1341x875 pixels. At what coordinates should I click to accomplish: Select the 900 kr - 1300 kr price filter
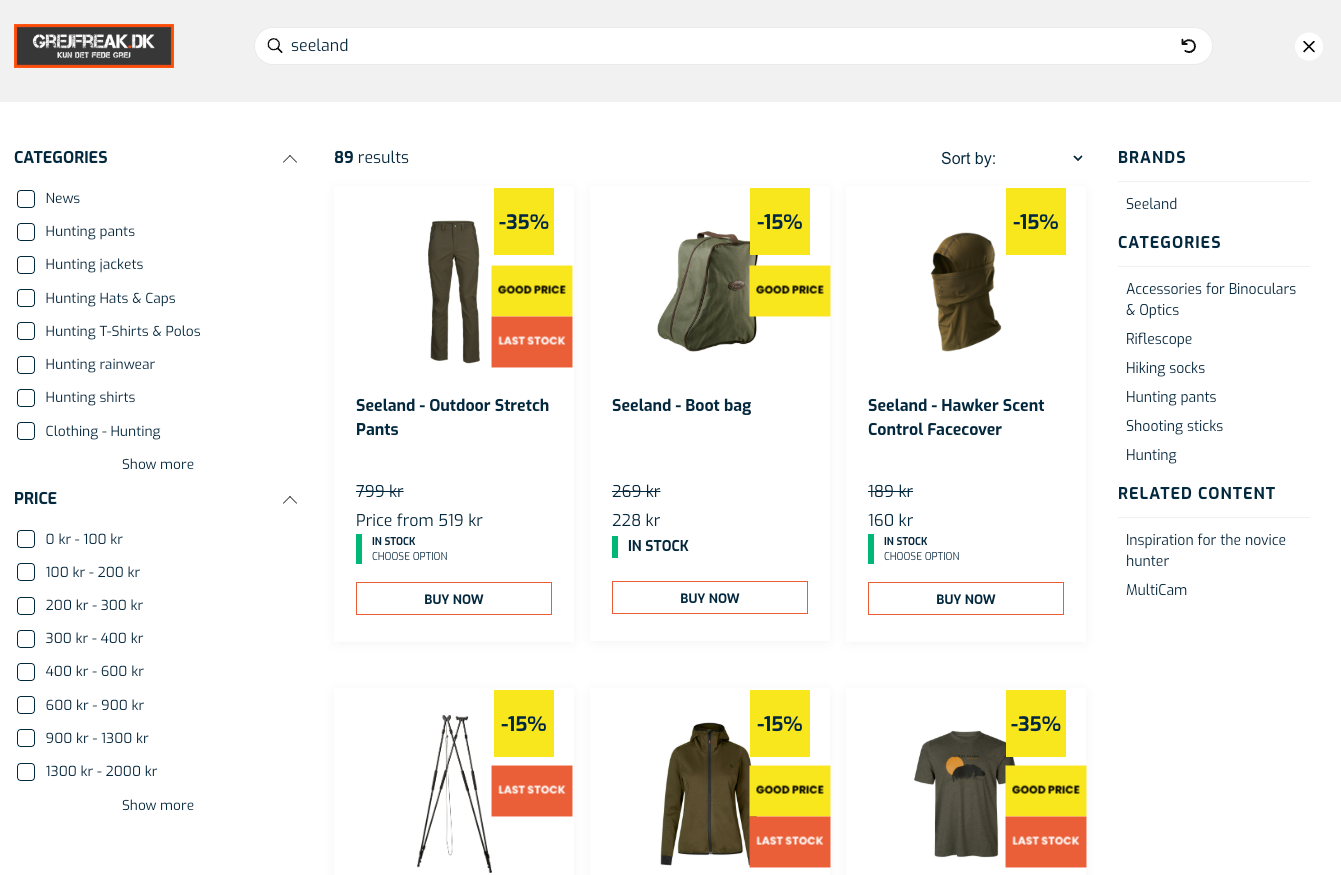(x=26, y=738)
